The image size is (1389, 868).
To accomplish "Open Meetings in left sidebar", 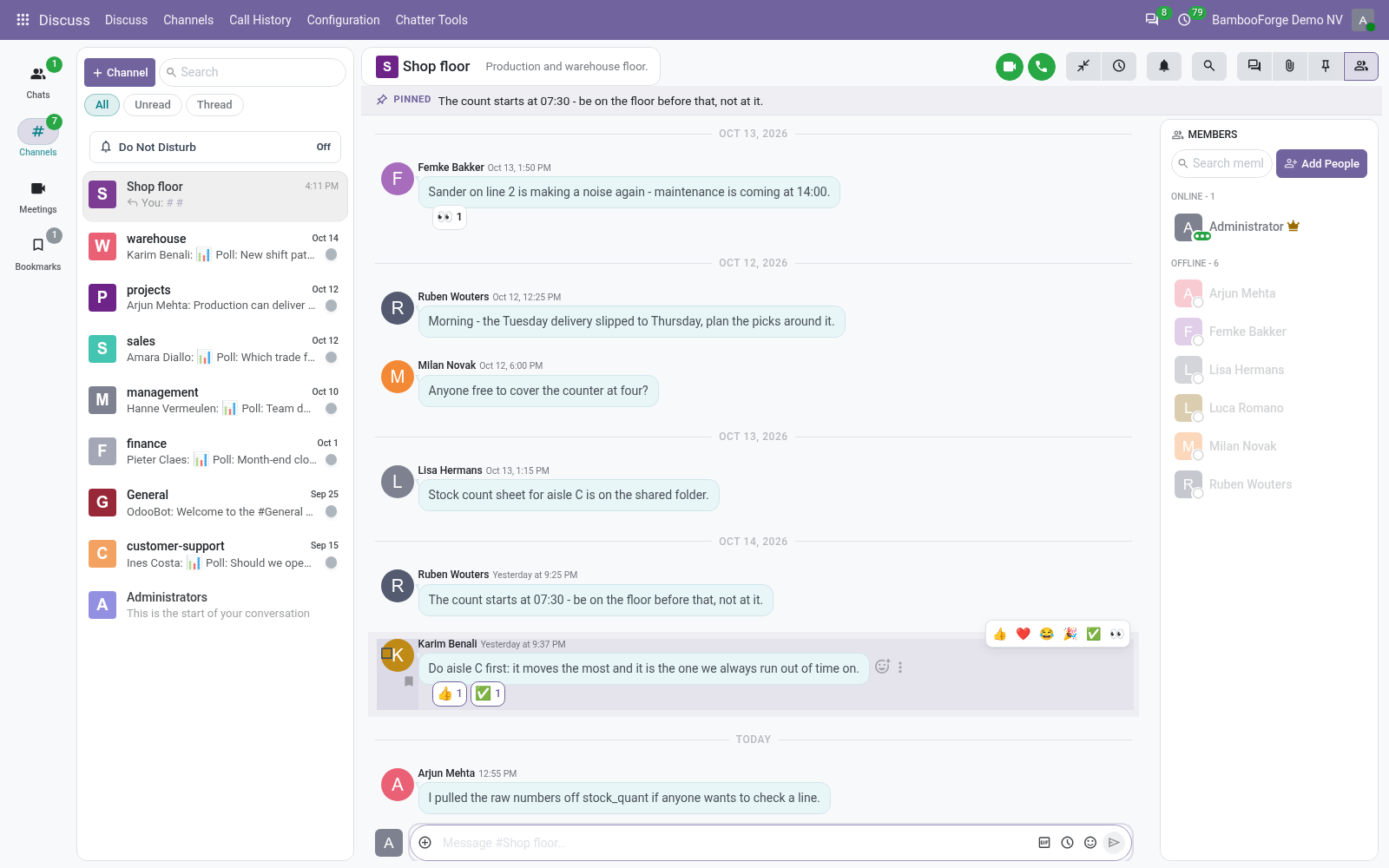I will pos(38,197).
